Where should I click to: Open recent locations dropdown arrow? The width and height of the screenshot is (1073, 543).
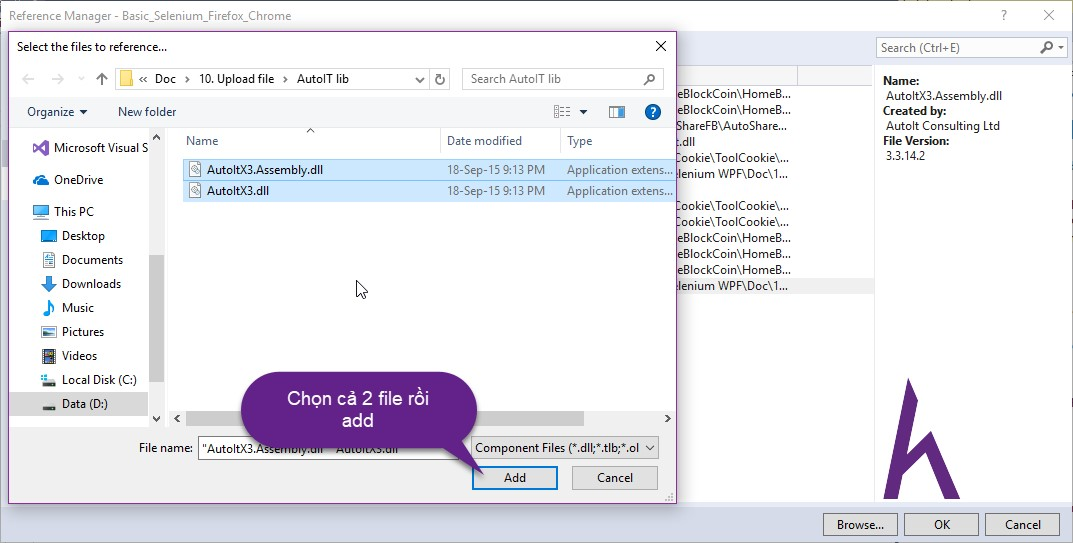(x=81, y=79)
